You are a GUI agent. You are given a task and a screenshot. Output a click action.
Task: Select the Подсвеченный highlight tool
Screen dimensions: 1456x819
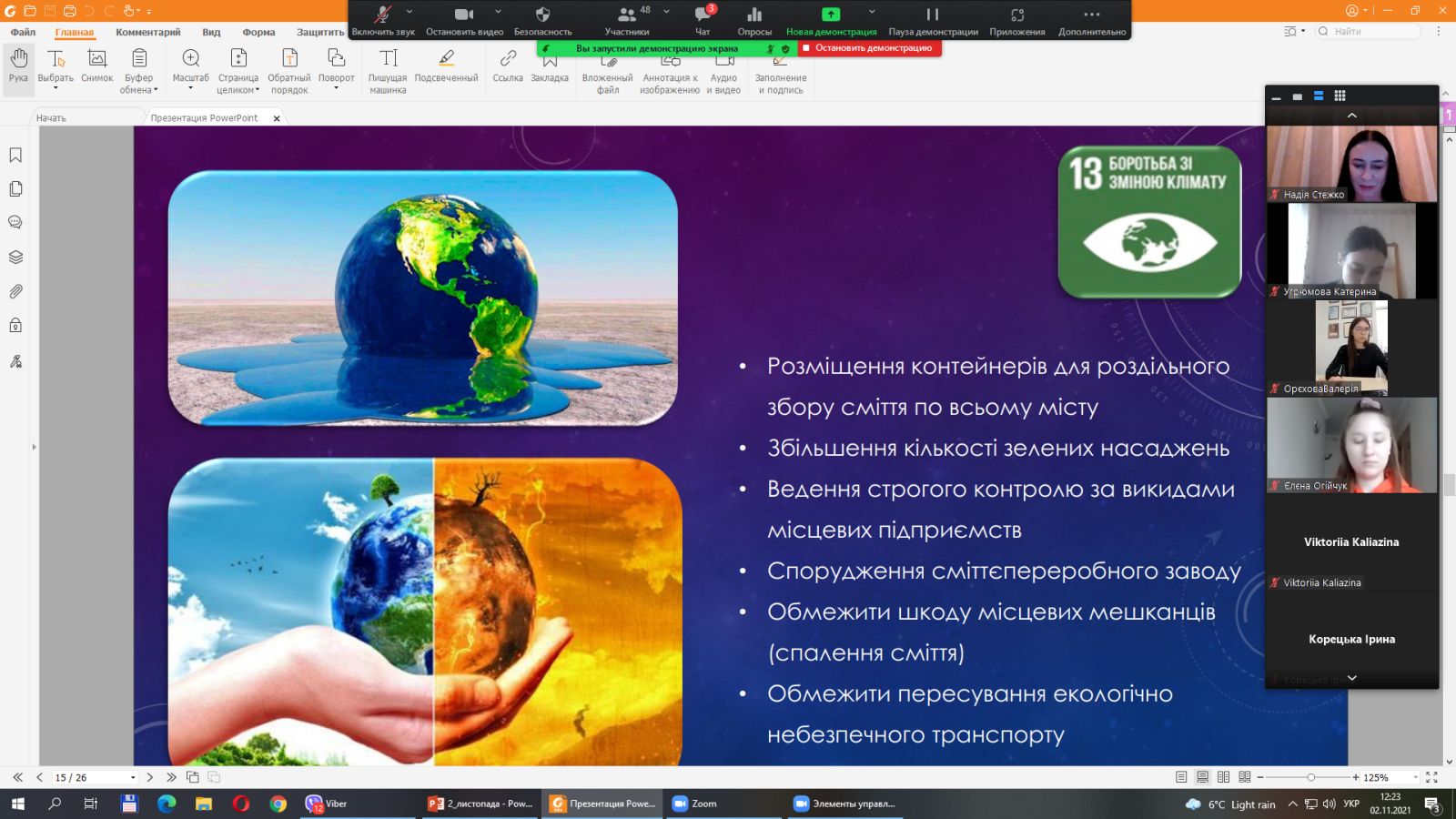446,66
